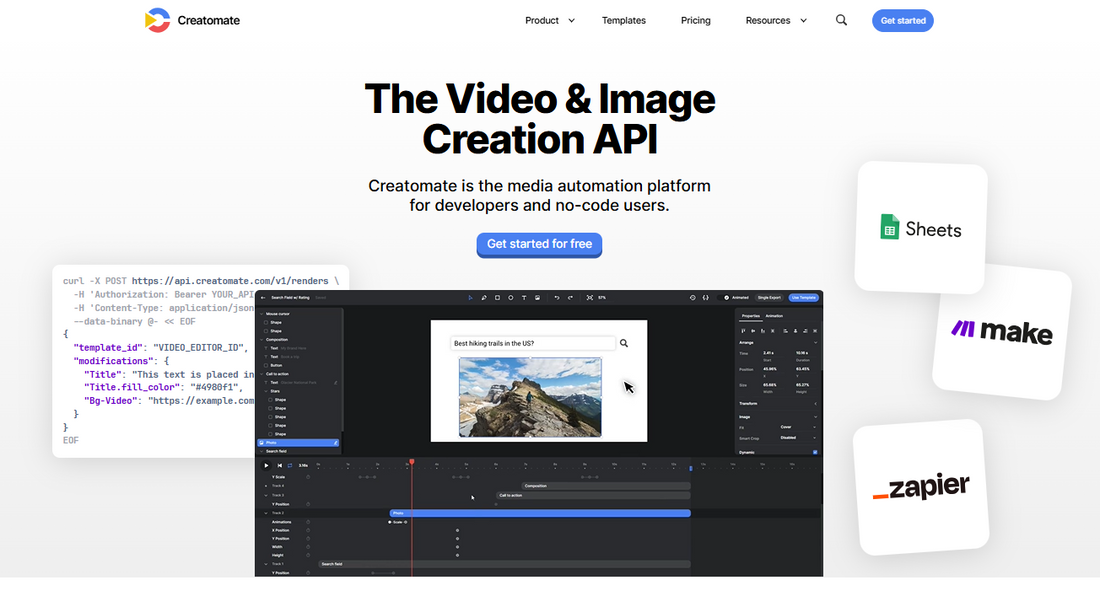Screen dimensions: 1100x607
Task: Switch to the Animation tab in the editor
Action: (774, 315)
